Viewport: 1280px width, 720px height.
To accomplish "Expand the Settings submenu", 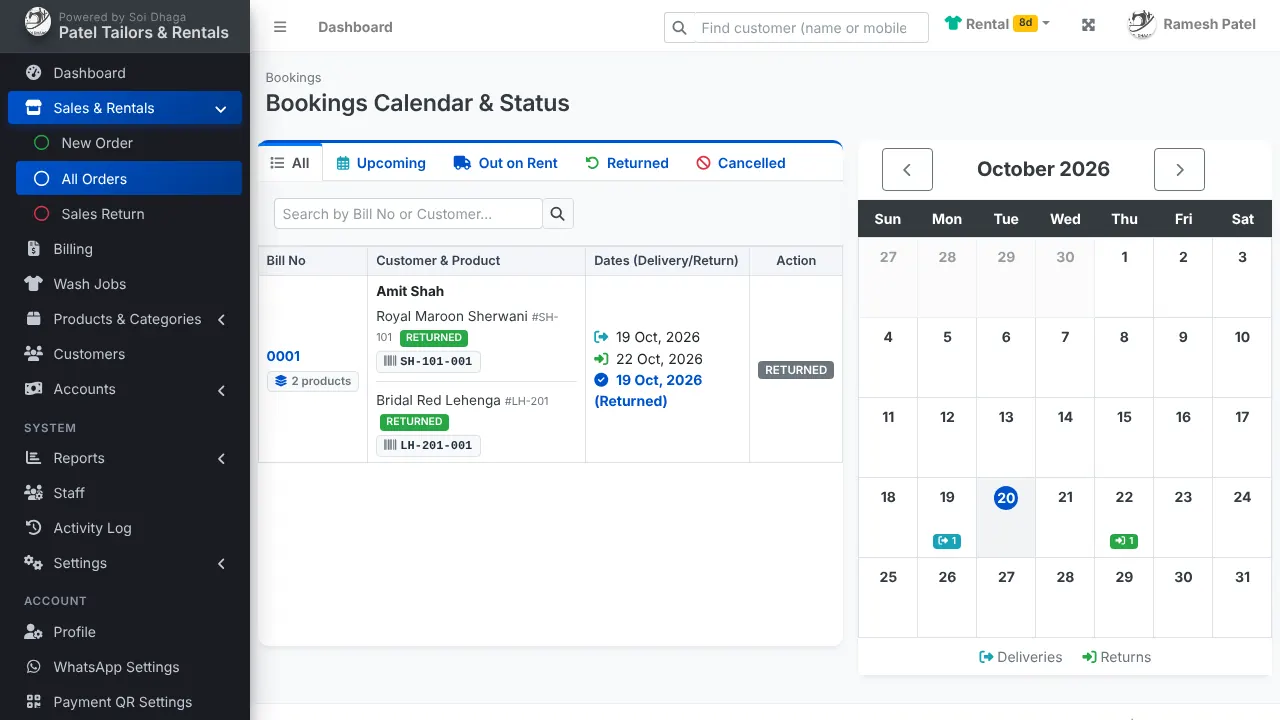I will point(125,563).
